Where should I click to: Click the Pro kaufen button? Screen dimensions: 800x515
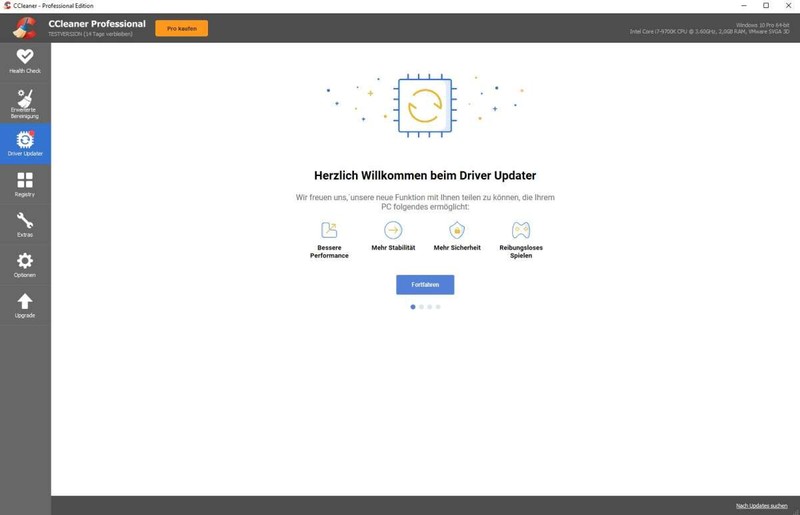pyautogui.click(x=182, y=29)
